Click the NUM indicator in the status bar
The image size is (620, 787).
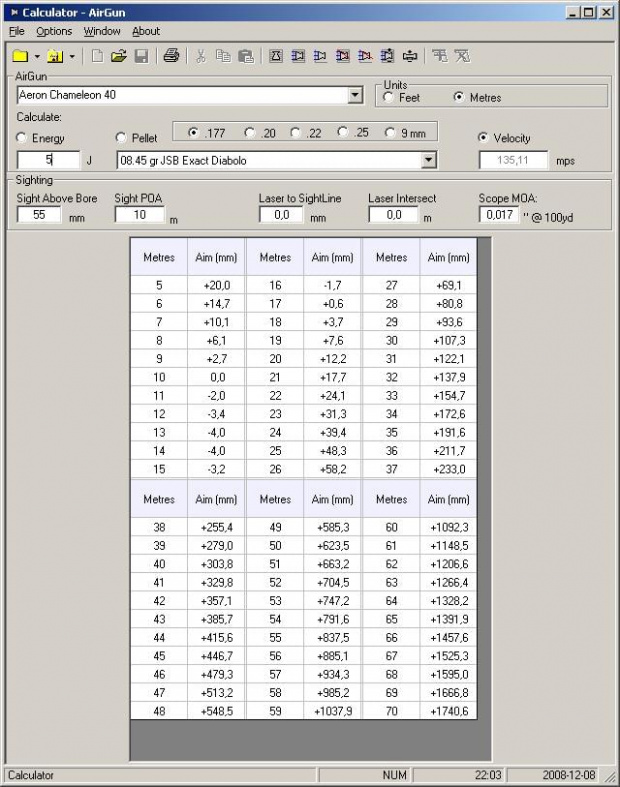[x=395, y=775]
